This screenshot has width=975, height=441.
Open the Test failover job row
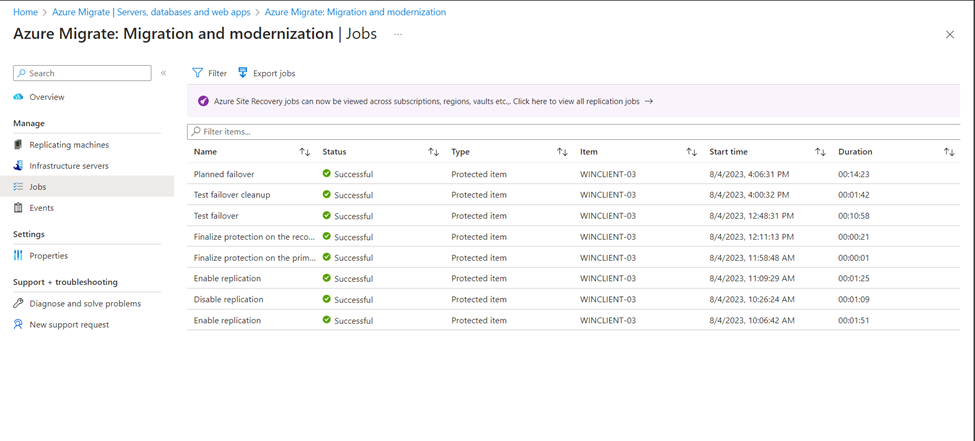click(x=573, y=216)
